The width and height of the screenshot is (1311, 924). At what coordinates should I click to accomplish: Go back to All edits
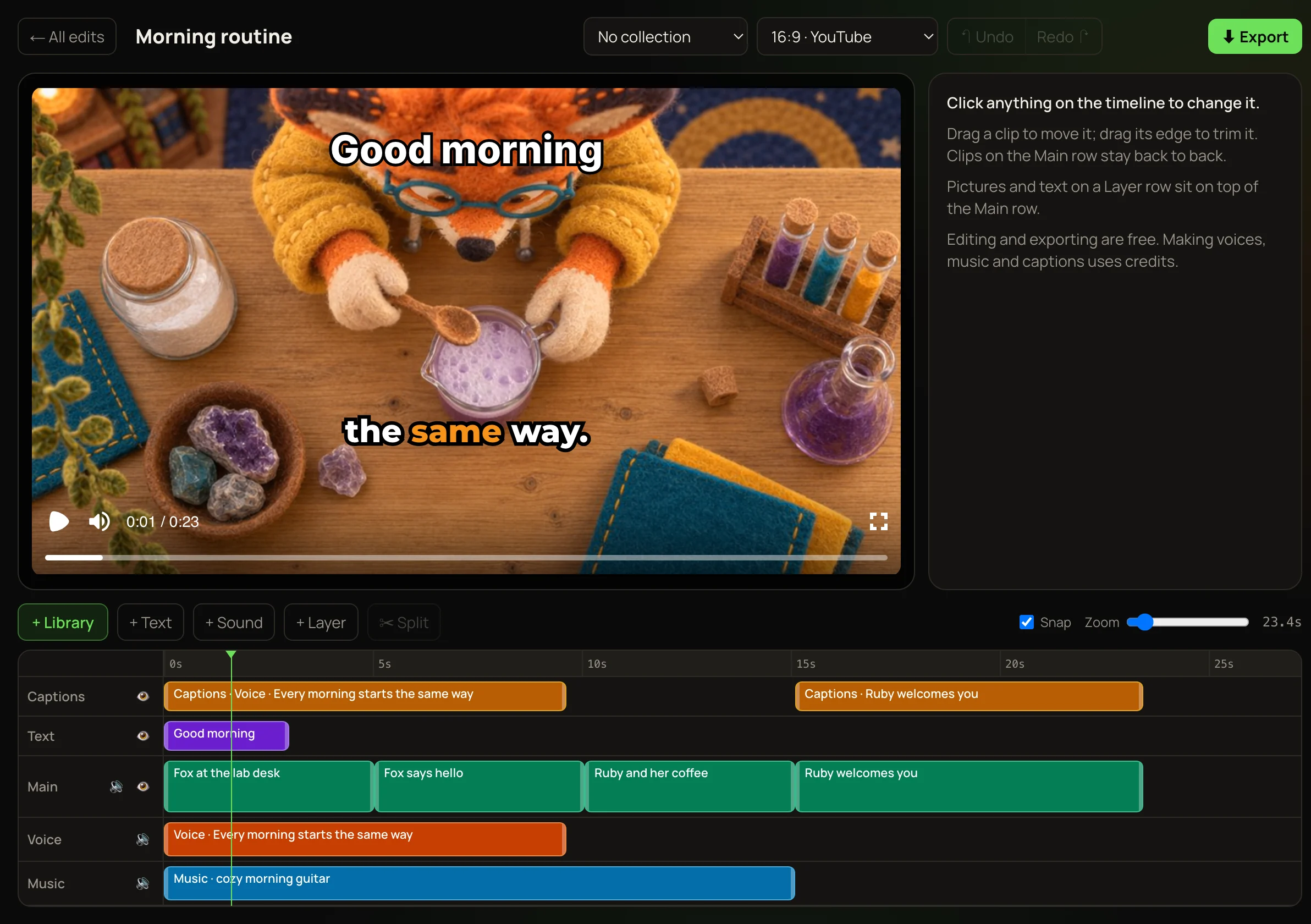(67, 36)
